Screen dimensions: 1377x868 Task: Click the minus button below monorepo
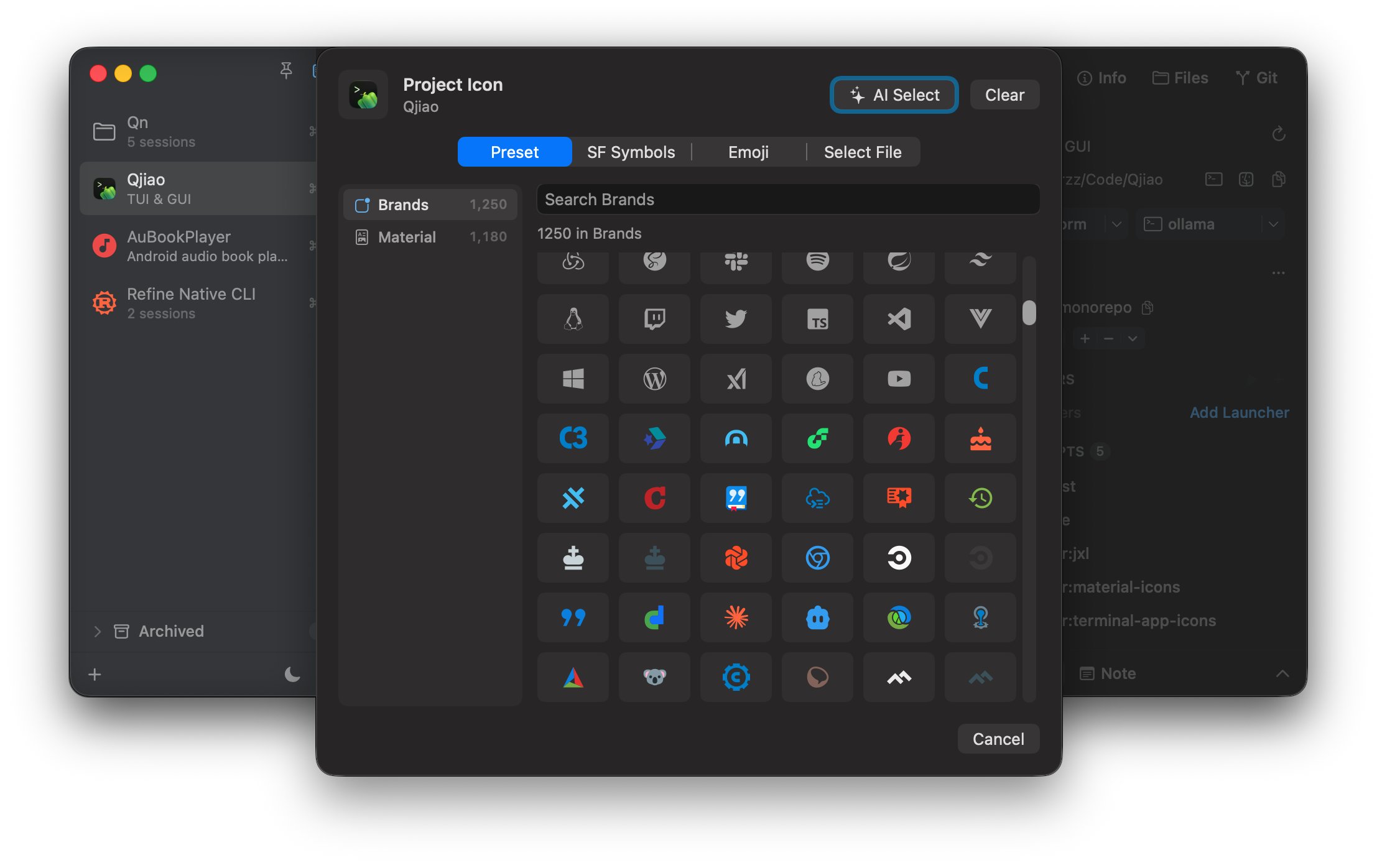pyautogui.click(x=1108, y=339)
